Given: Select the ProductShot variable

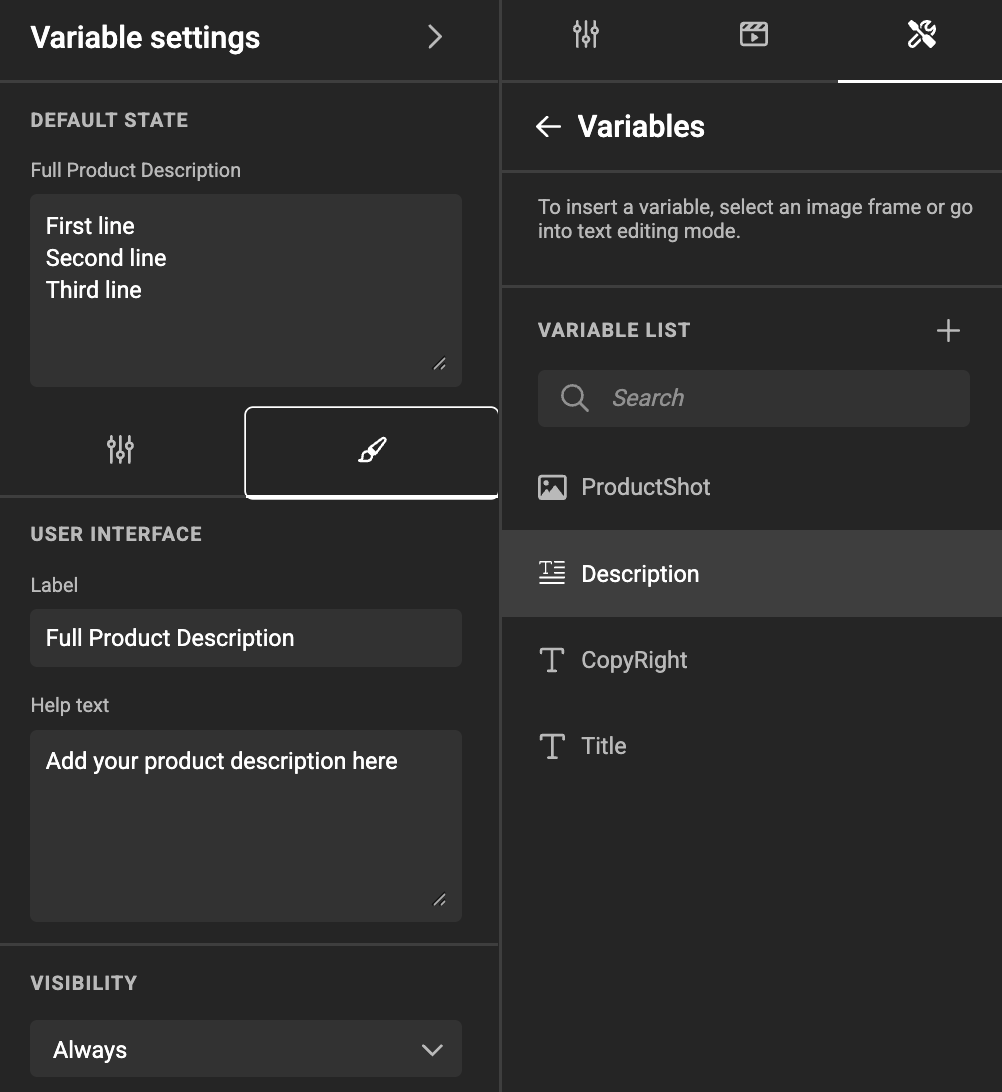Looking at the screenshot, I should [751, 487].
